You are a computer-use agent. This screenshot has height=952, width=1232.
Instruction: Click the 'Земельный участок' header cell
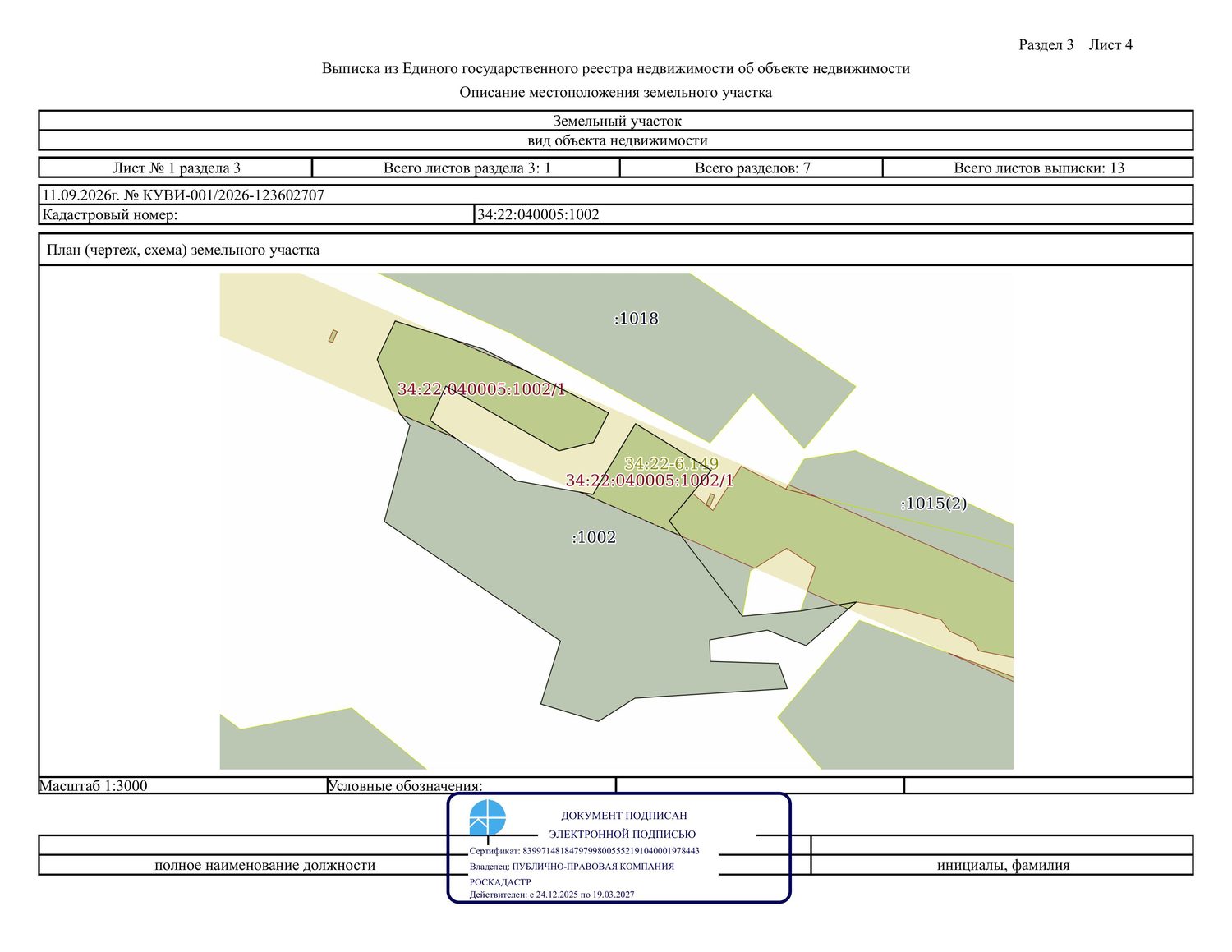[x=616, y=121]
